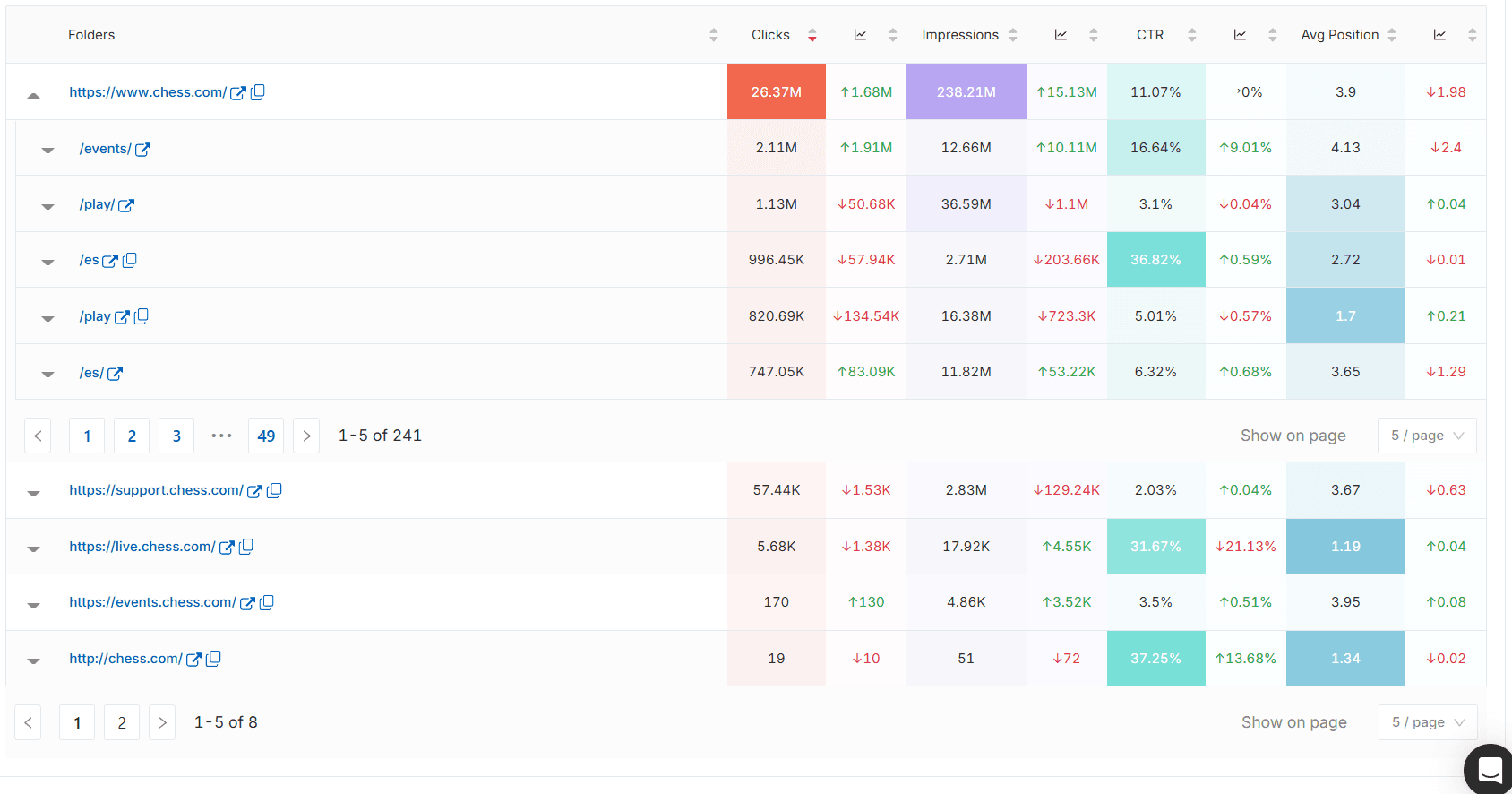Open the bottom 5 / page dropdown
This screenshot has width=1512, height=794.
coord(1428,722)
